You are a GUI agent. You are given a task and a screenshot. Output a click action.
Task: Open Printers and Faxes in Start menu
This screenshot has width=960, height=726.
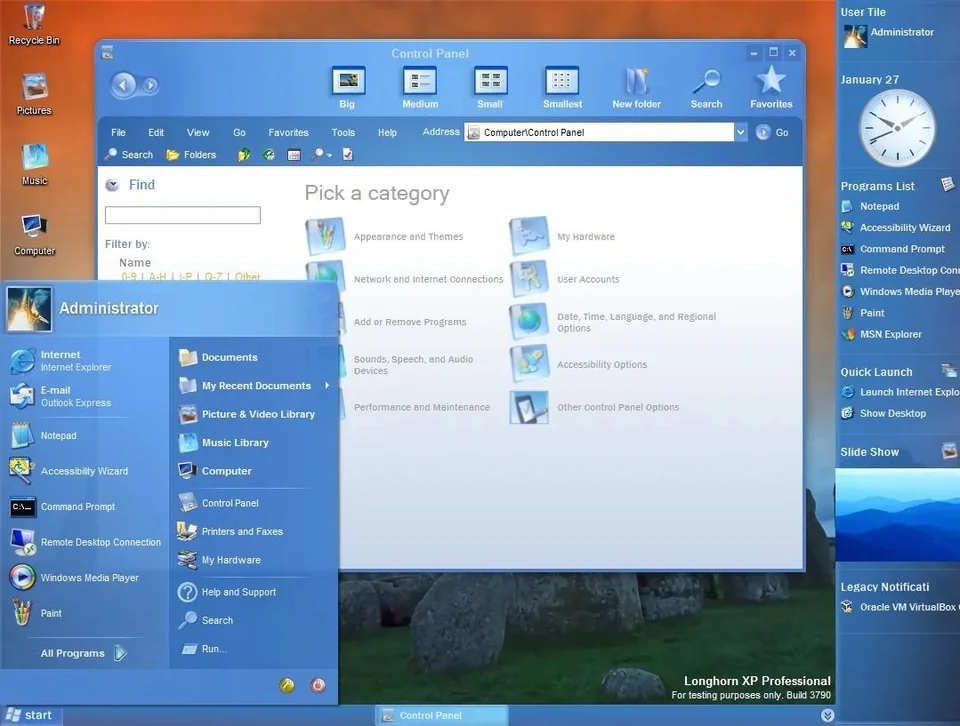pyautogui.click(x=230, y=531)
